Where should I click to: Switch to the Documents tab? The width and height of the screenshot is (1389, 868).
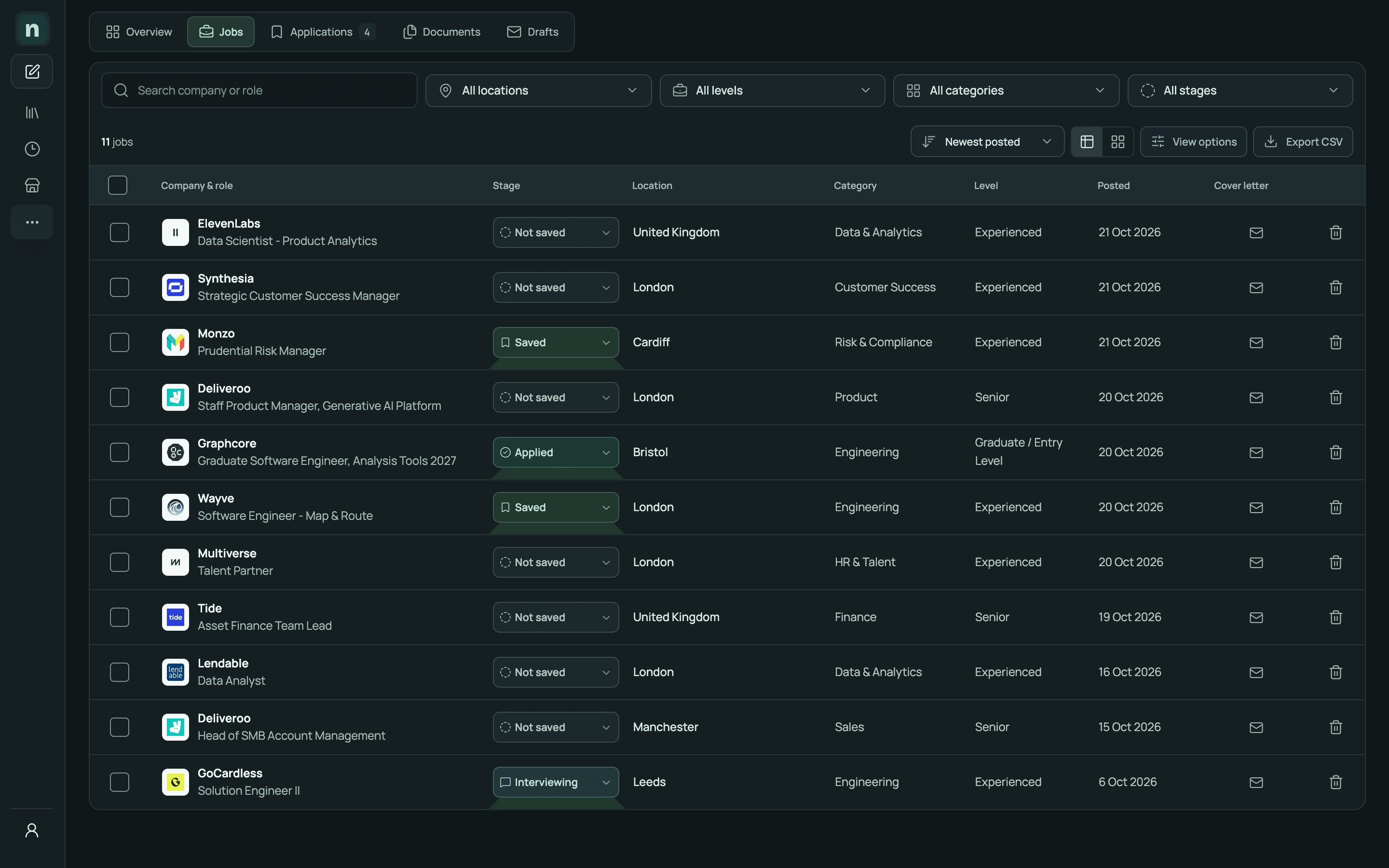[x=441, y=32]
